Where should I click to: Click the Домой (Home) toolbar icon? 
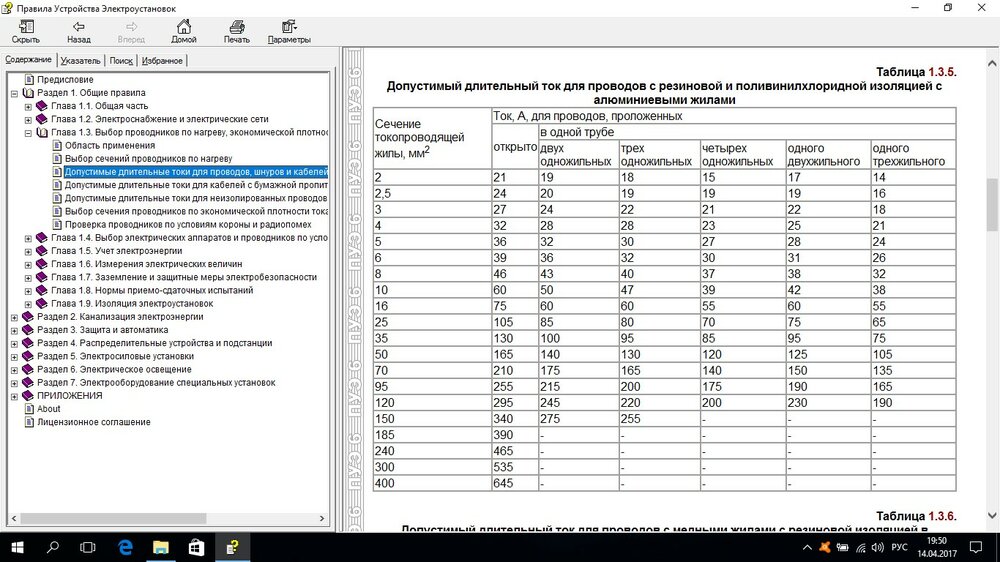point(183,31)
